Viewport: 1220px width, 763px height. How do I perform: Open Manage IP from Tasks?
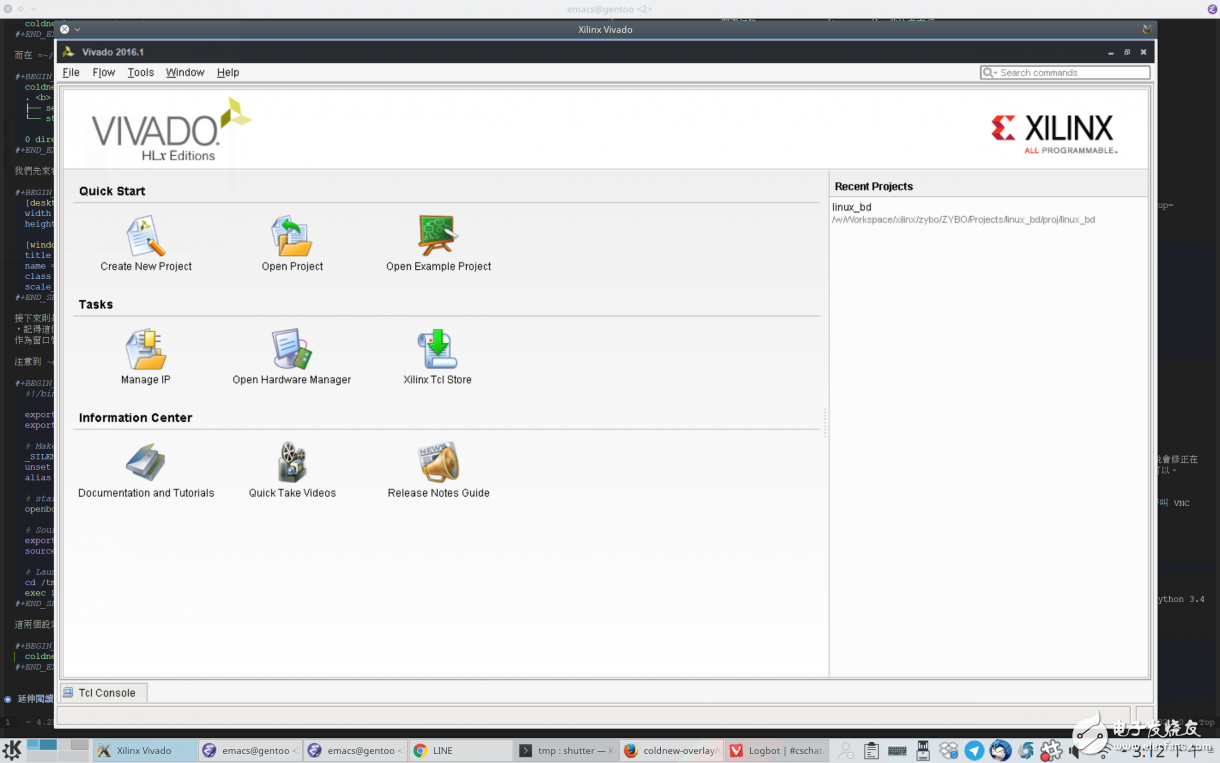pyautogui.click(x=146, y=350)
